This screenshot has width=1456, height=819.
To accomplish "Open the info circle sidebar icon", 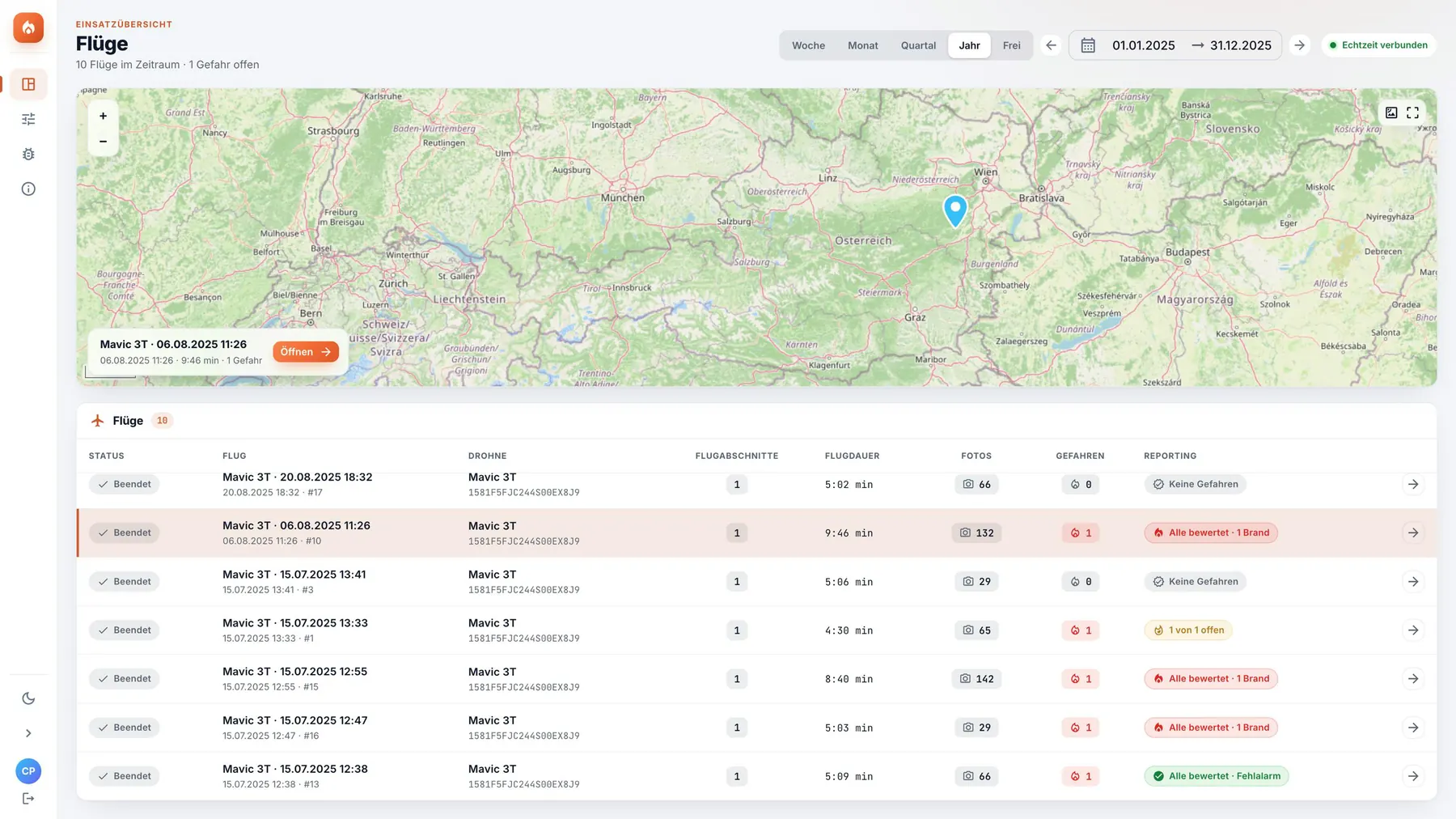I will pyautogui.click(x=28, y=189).
